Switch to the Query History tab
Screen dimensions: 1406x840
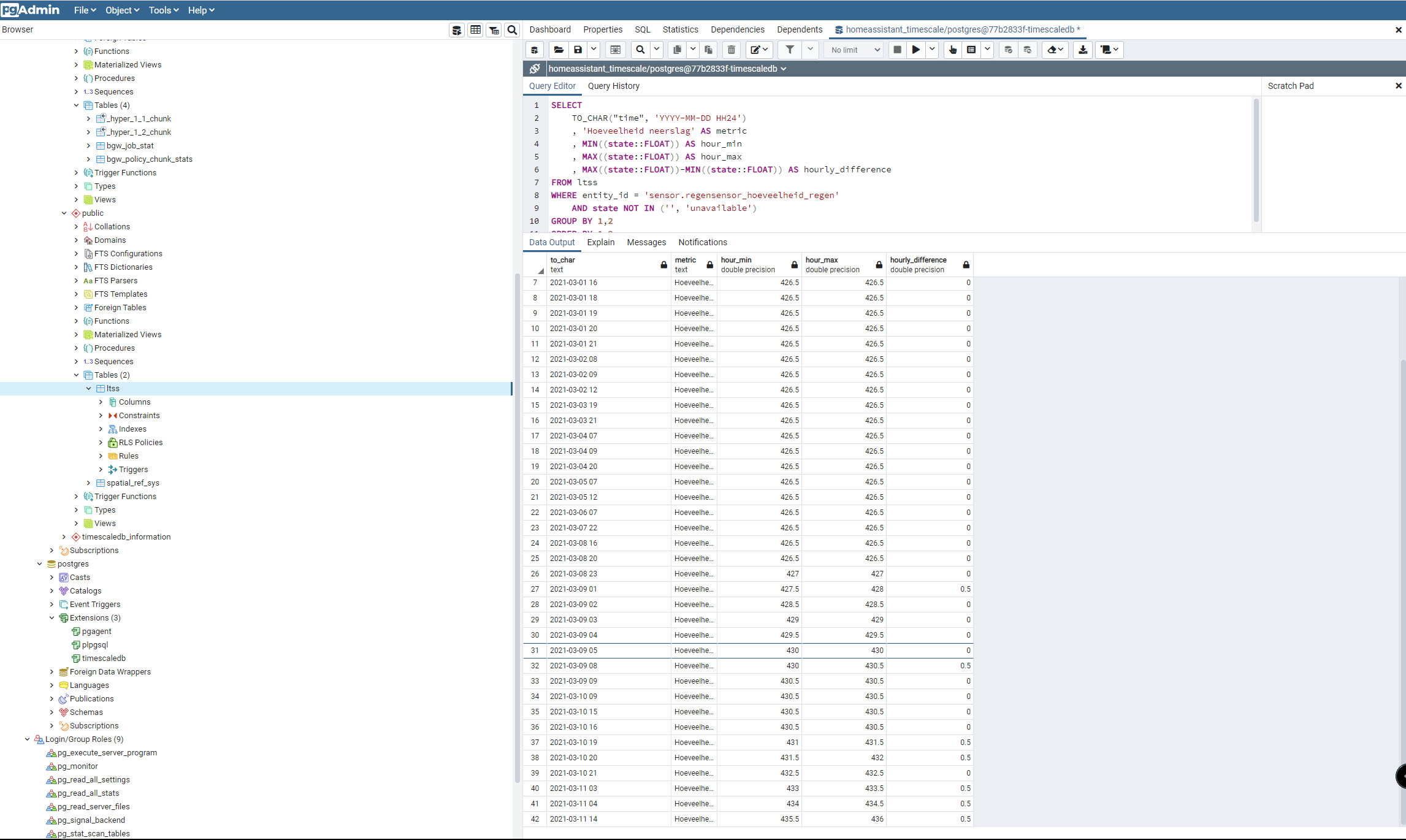613,86
